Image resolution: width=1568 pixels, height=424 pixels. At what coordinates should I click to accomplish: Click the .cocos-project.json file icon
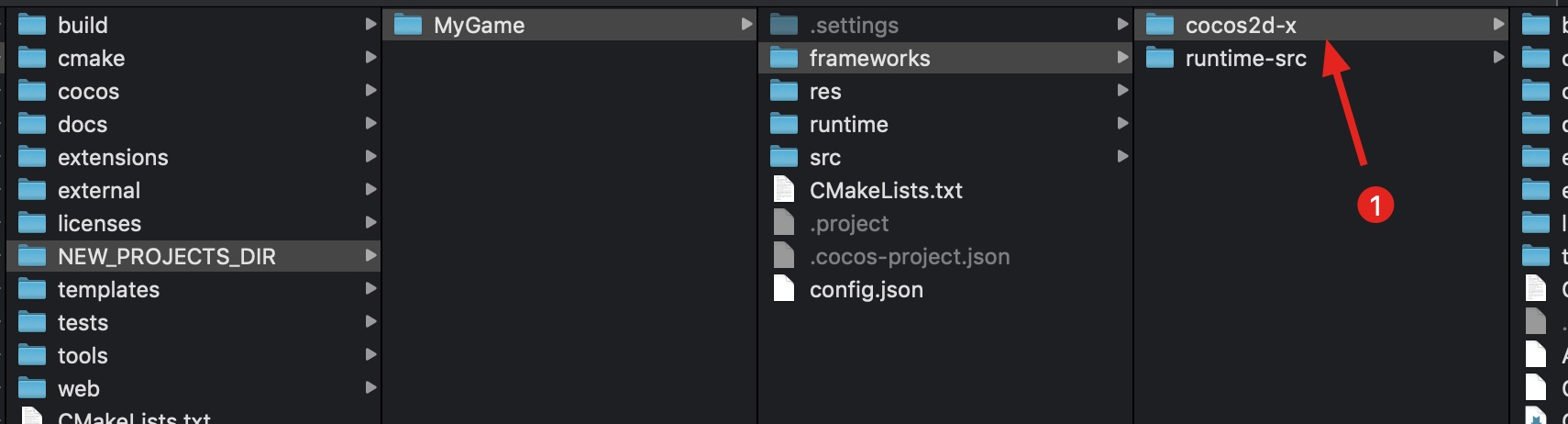(x=784, y=256)
